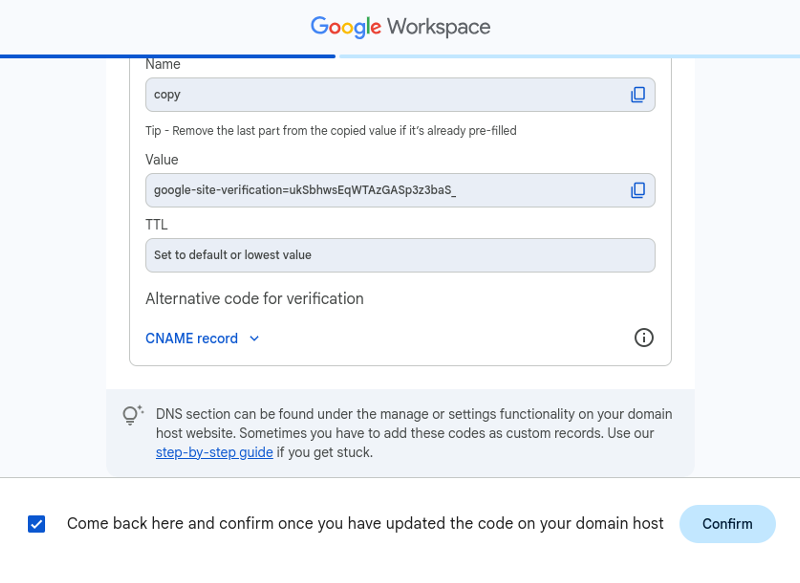Copy the verification code using the copy icon
Screen dimensions: 800x583
pyautogui.click(x=638, y=190)
